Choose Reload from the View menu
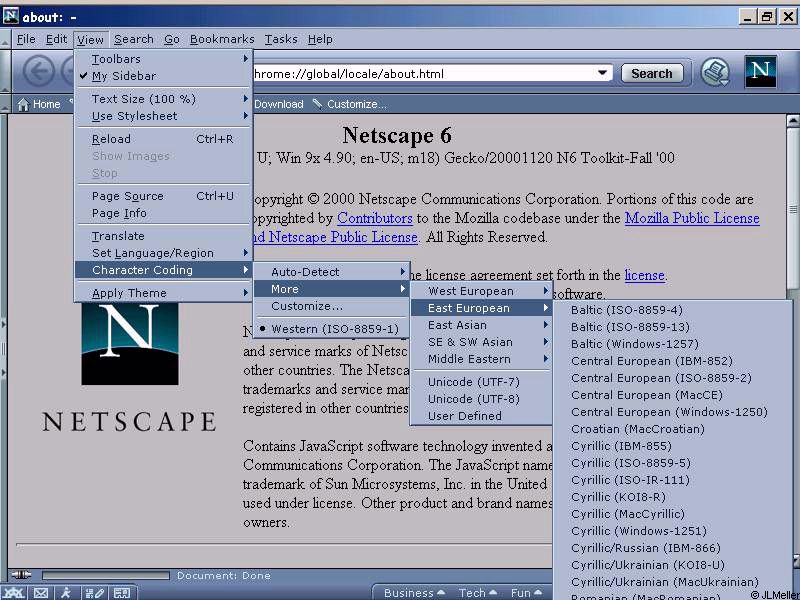The width and height of the screenshot is (800, 600). click(x=163, y=139)
